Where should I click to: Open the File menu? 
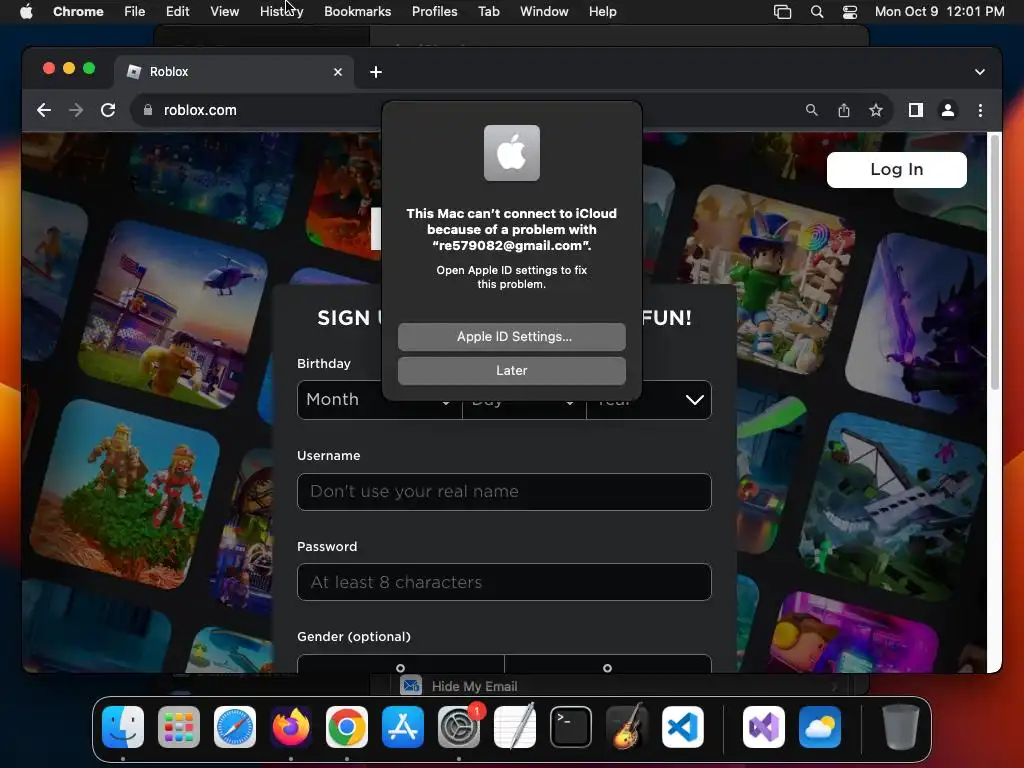click(x=135, y=11)
